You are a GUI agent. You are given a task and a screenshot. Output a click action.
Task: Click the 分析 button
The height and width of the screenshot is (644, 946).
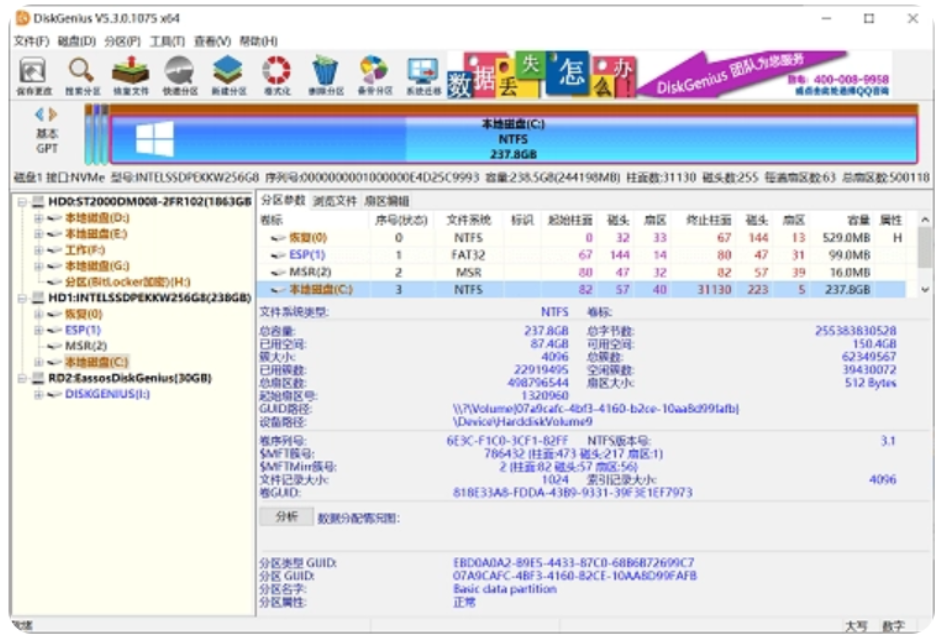tap(287, 517)
